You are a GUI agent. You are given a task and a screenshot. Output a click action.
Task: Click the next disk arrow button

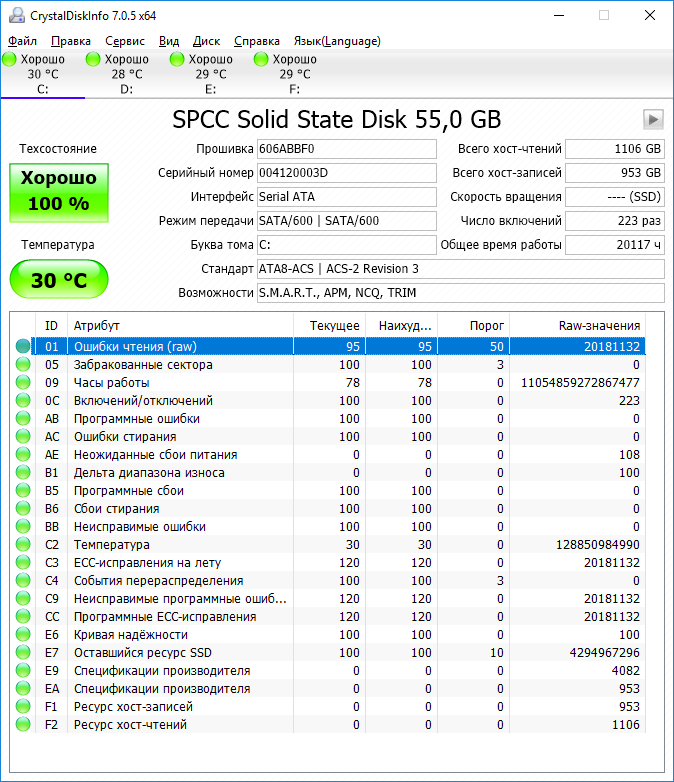[x=654, y=119]
